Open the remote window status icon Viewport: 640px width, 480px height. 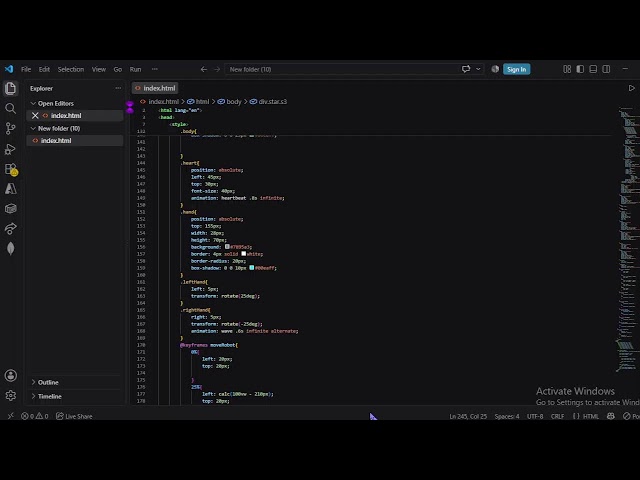click(x=11, y=416)
